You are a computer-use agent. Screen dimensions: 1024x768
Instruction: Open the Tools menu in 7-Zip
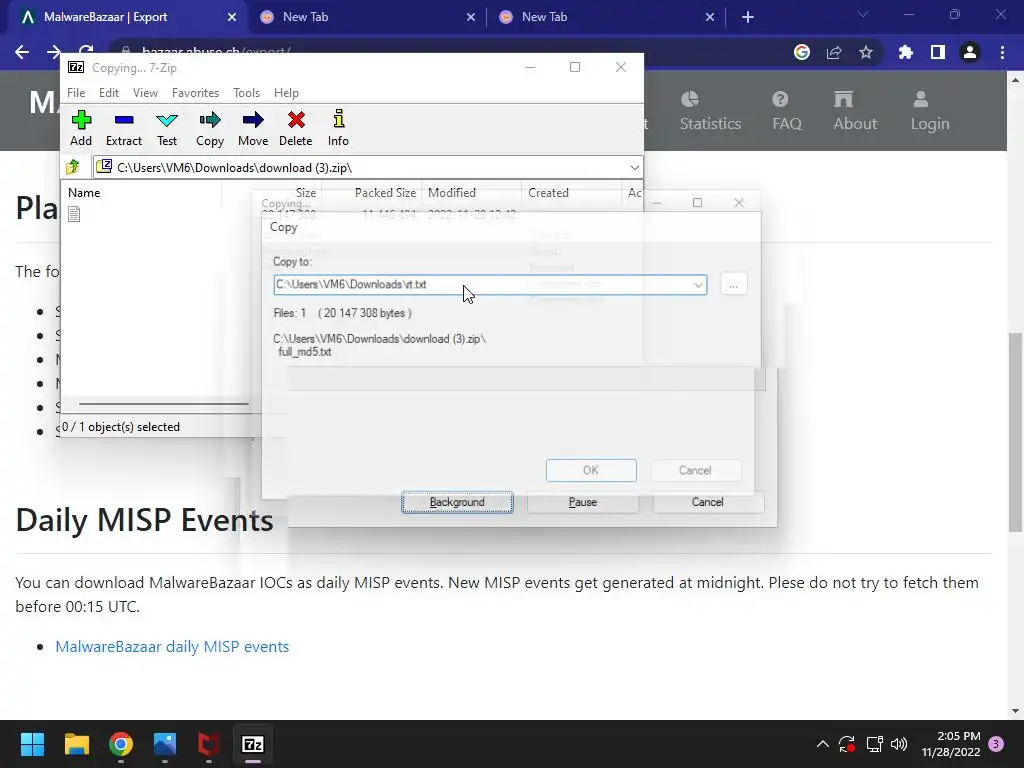(x=246, y=93)
